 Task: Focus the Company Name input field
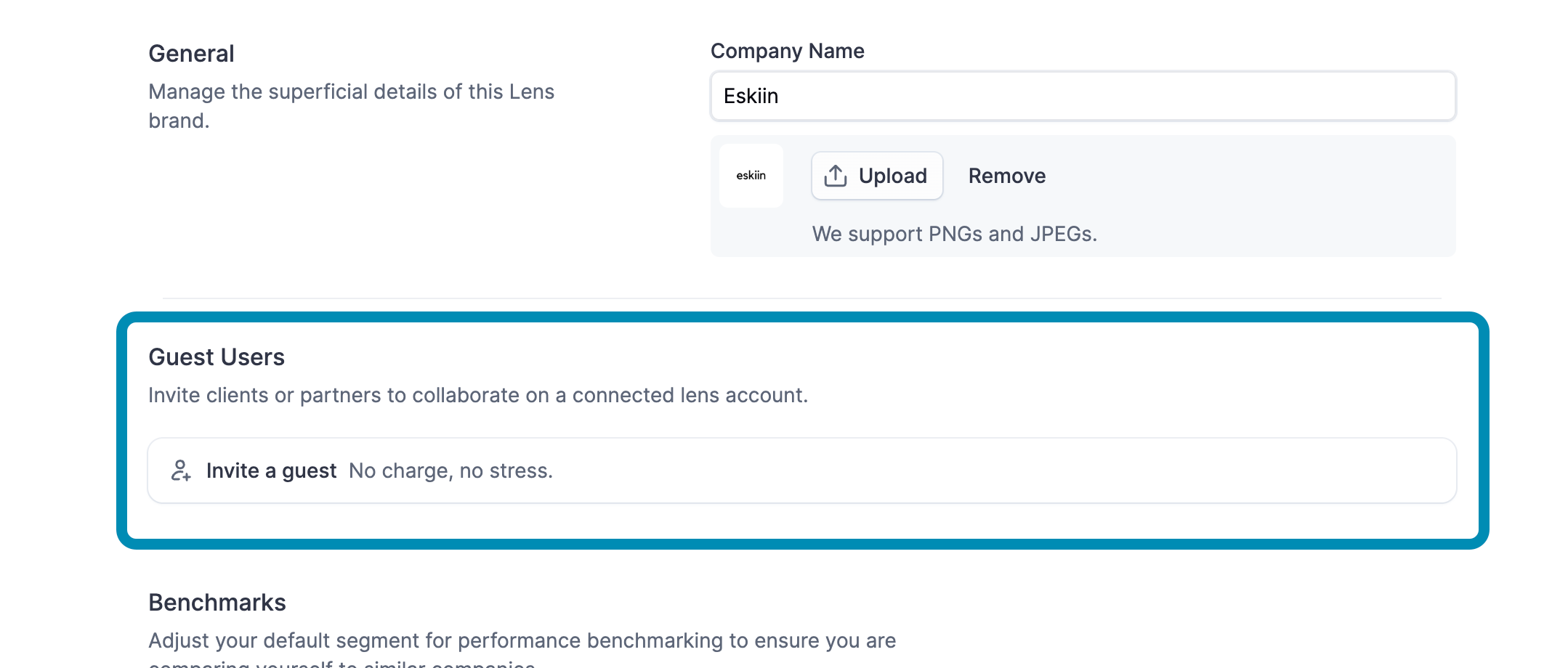tap(1083, 96)
